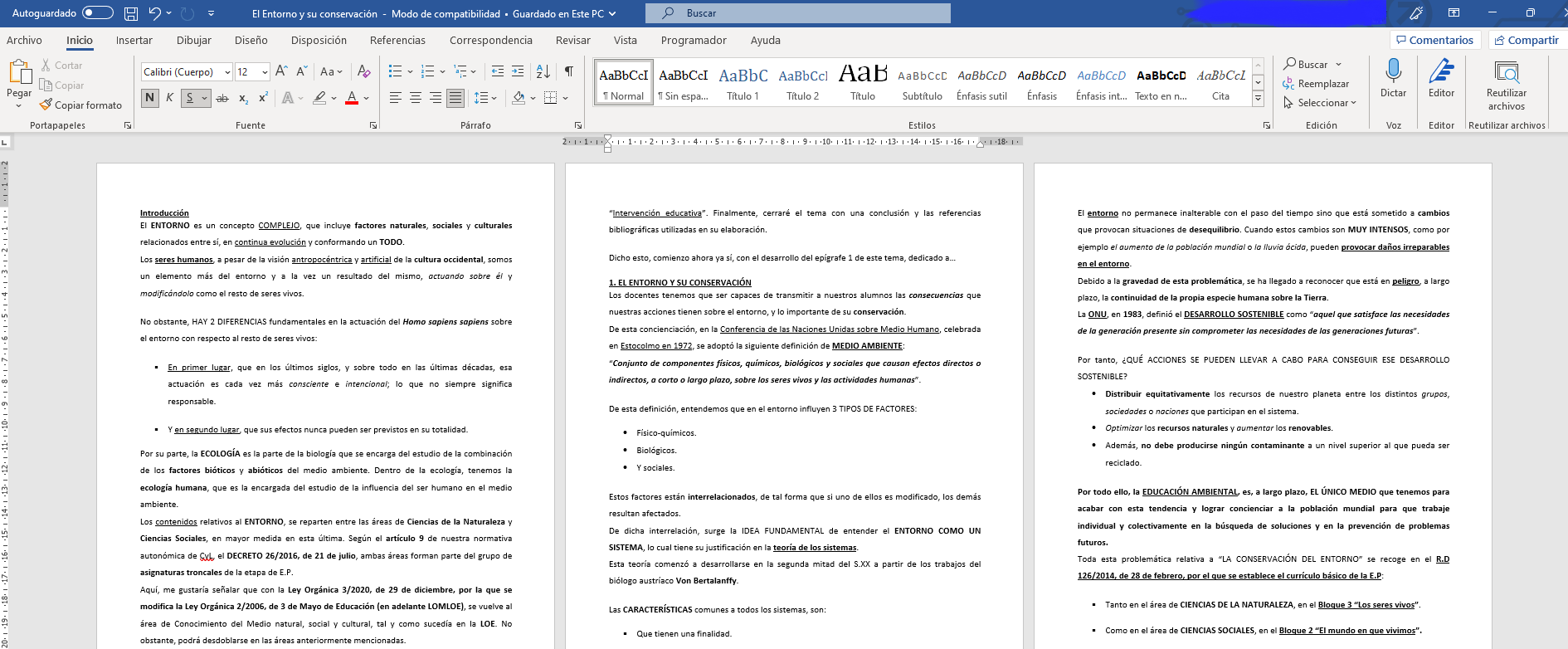This screenshot has height=649, width=1568.
Task: Expand the styles gallery with More arrow
Action: tap(1259, 99)
